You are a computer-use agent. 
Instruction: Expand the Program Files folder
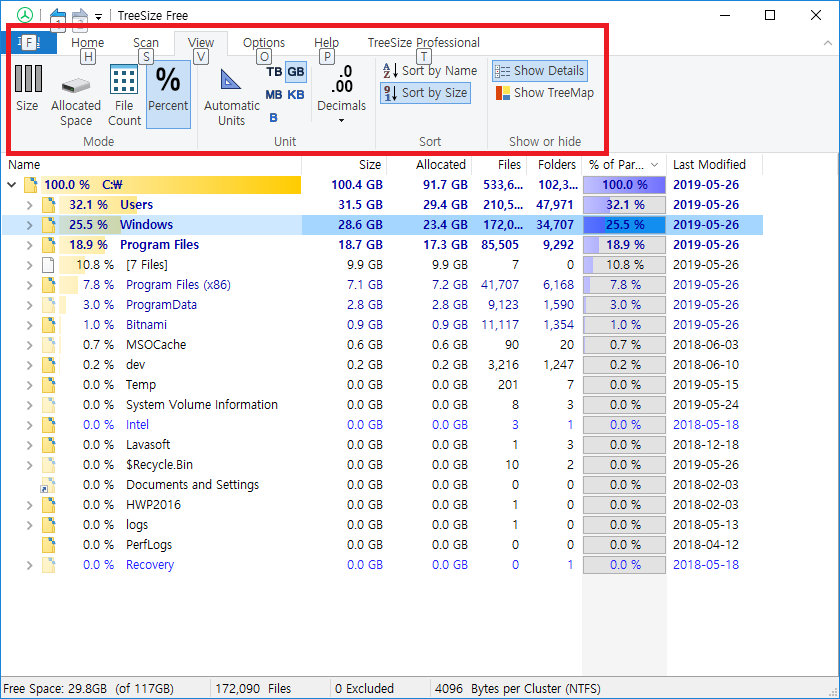coord(29,245)
